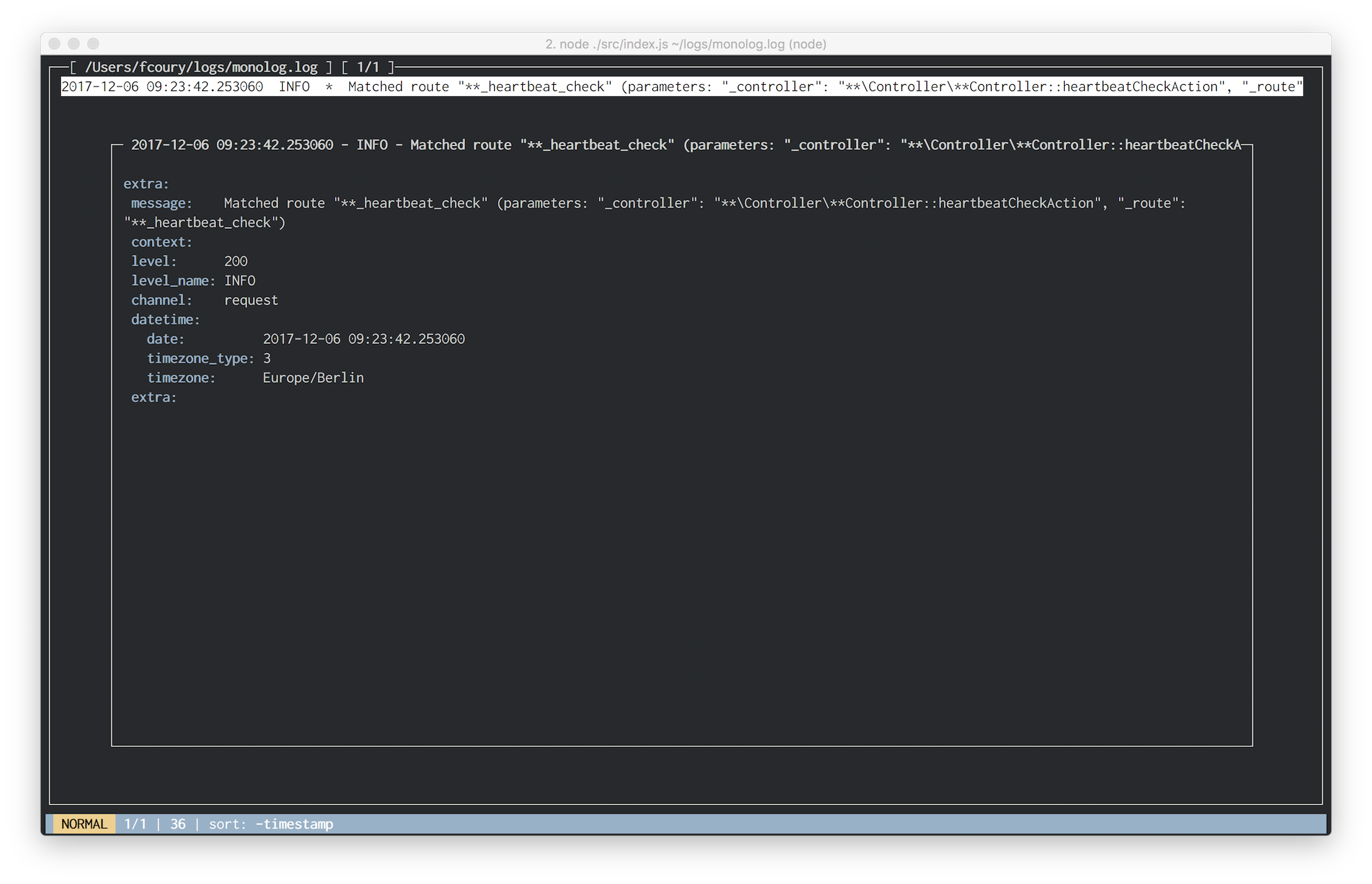Viewport: 1372px width, 884px height.
Task: Click the [ 1/1 ] counter in the panel header
Action: point(367,67)
